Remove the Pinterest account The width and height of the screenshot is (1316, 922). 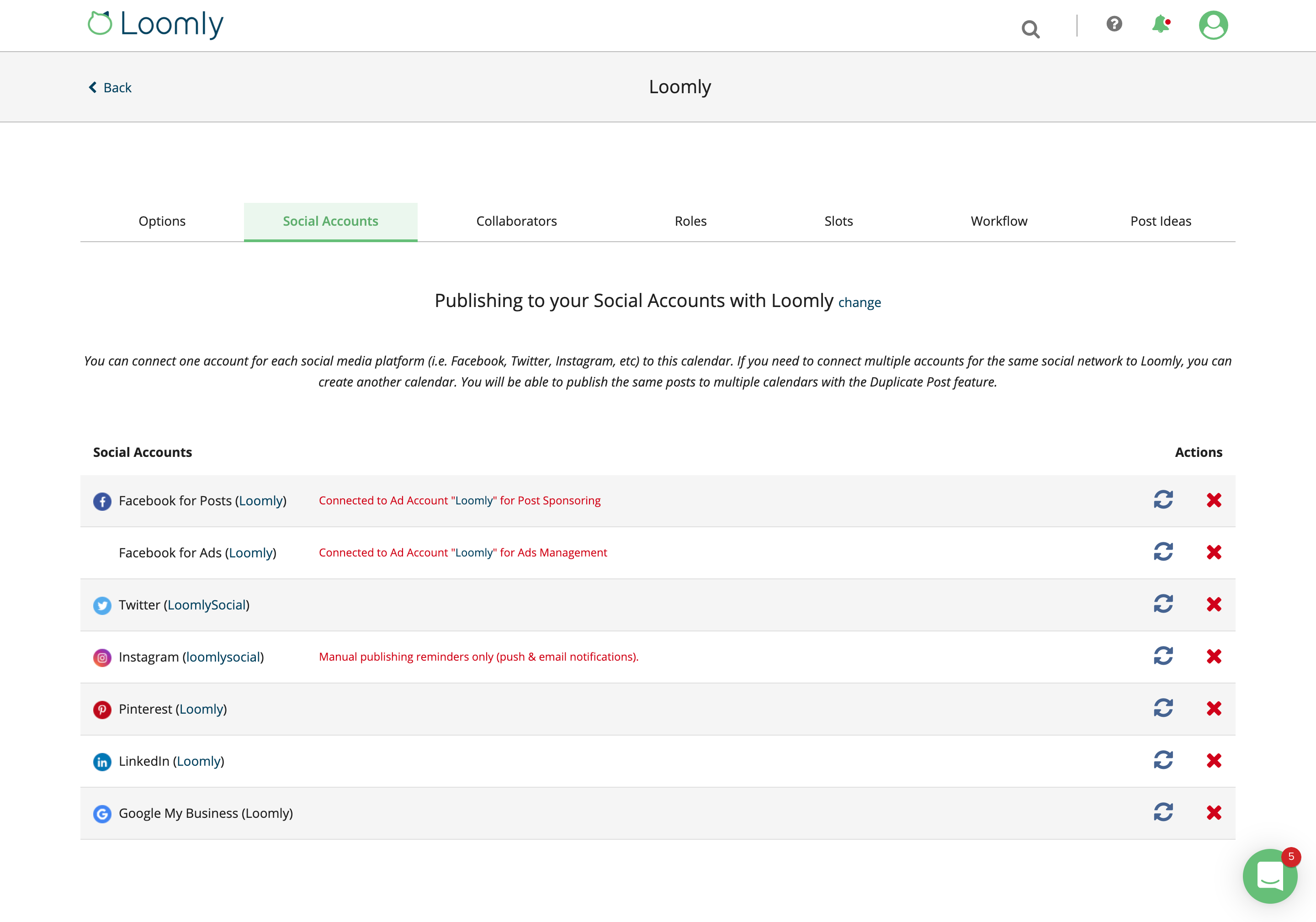(1213, 708)
